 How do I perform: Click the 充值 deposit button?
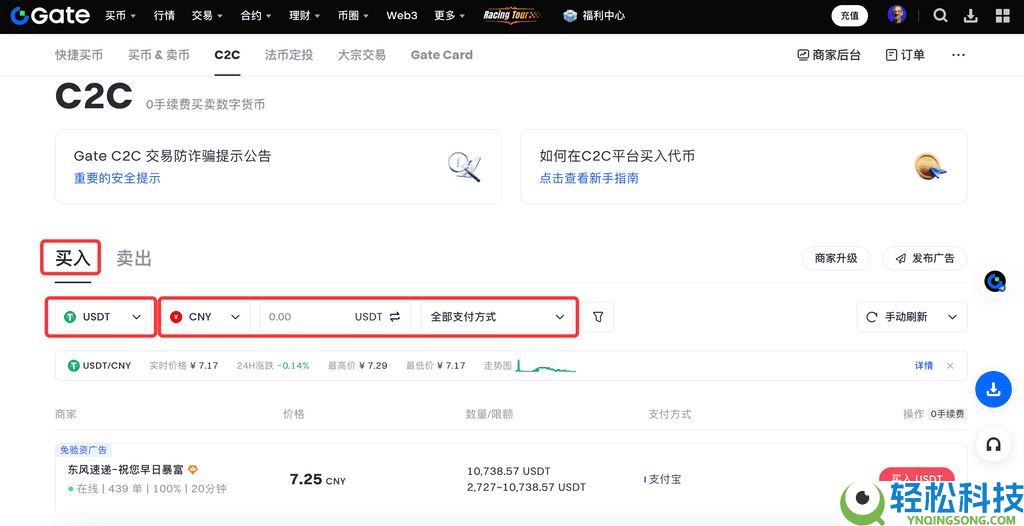[x=850, y=16]
